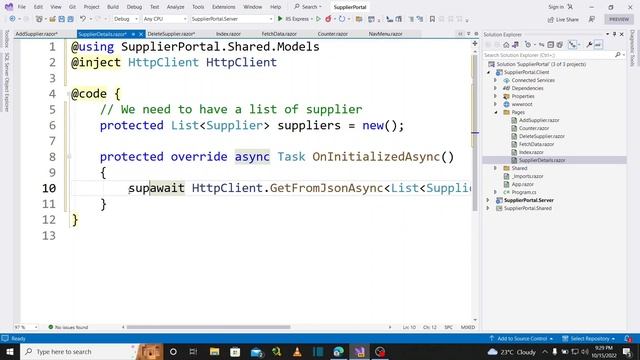Click Select Repository in the status bar
Screen dimensions: 640x360
click(589, 338)
